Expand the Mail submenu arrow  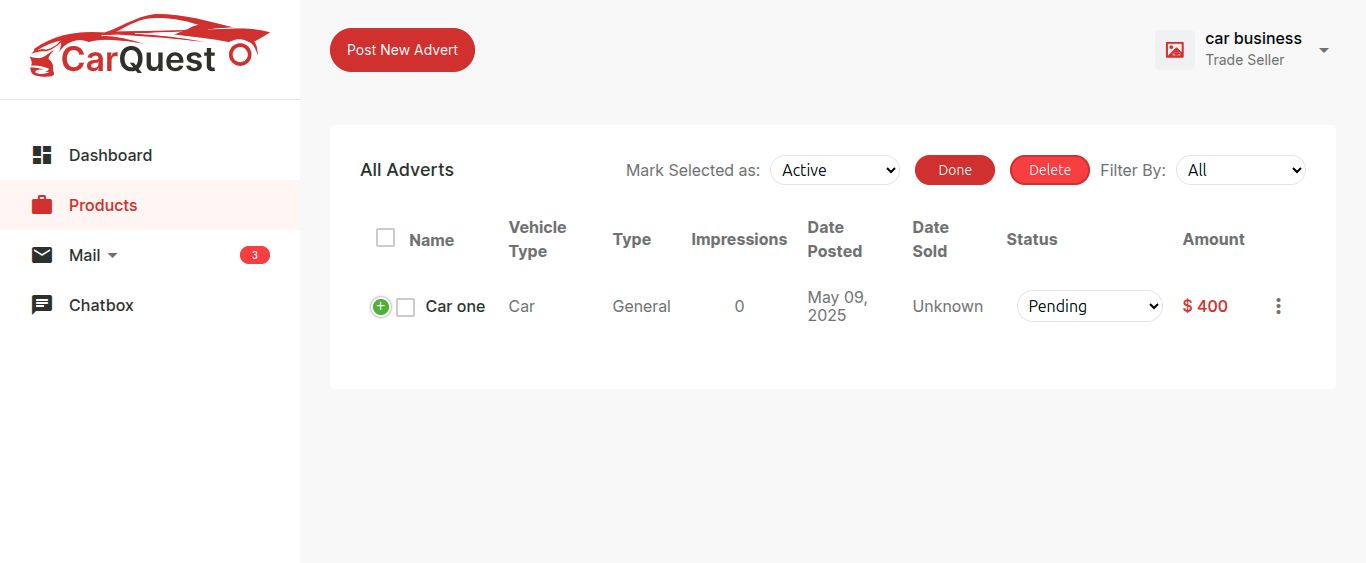[112, 256]
